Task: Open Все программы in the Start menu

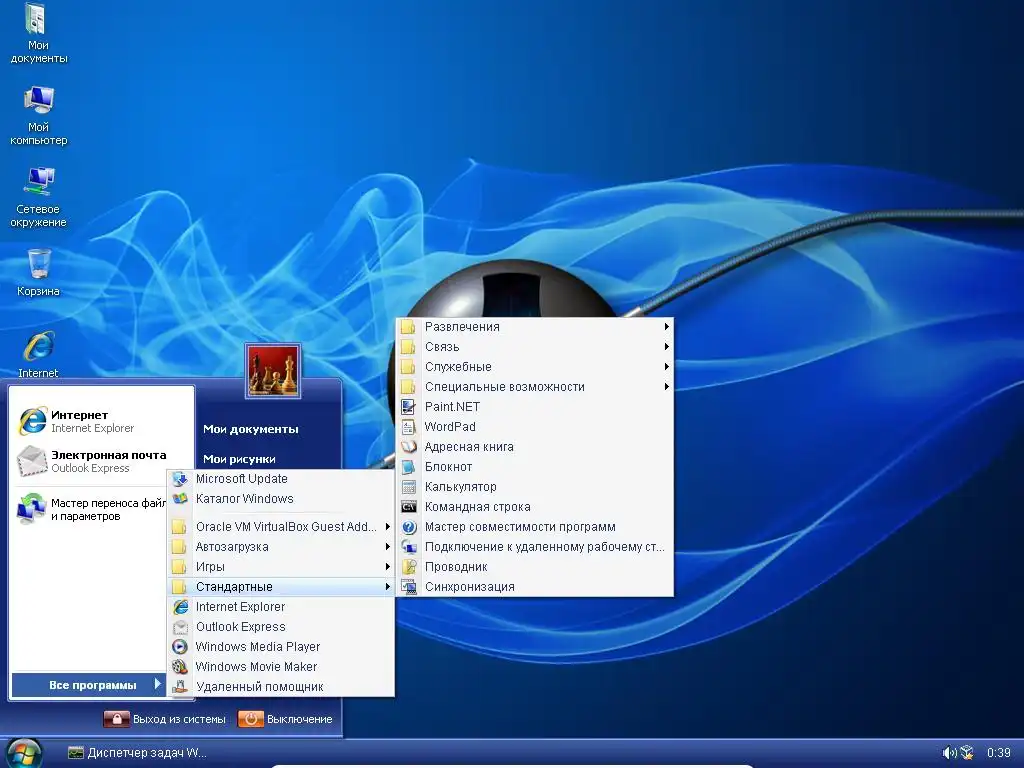Action: click(x=88, y=685)
